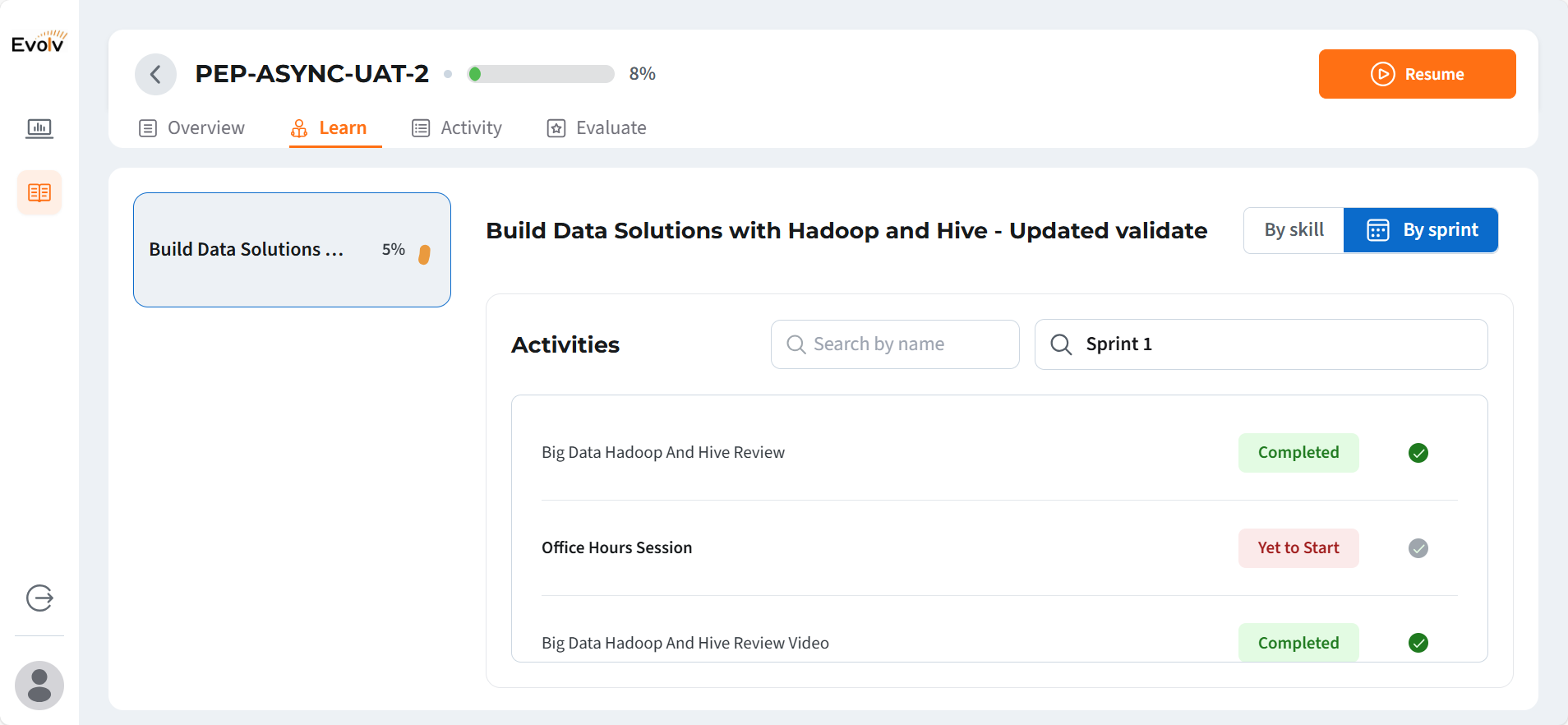Expand the Build Data Solutions course card
Image resolution: width=1568 pixels, height=725 pixels.
click(x=292, y=250)
